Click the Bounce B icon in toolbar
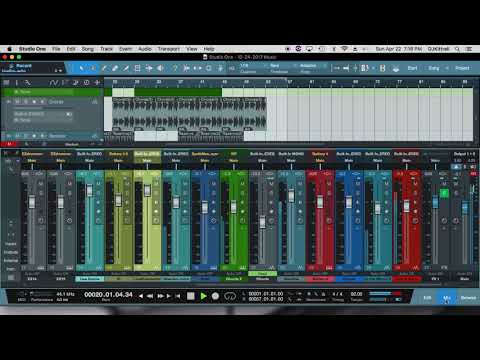The image size is (480, 360). [x=383, y=68]
